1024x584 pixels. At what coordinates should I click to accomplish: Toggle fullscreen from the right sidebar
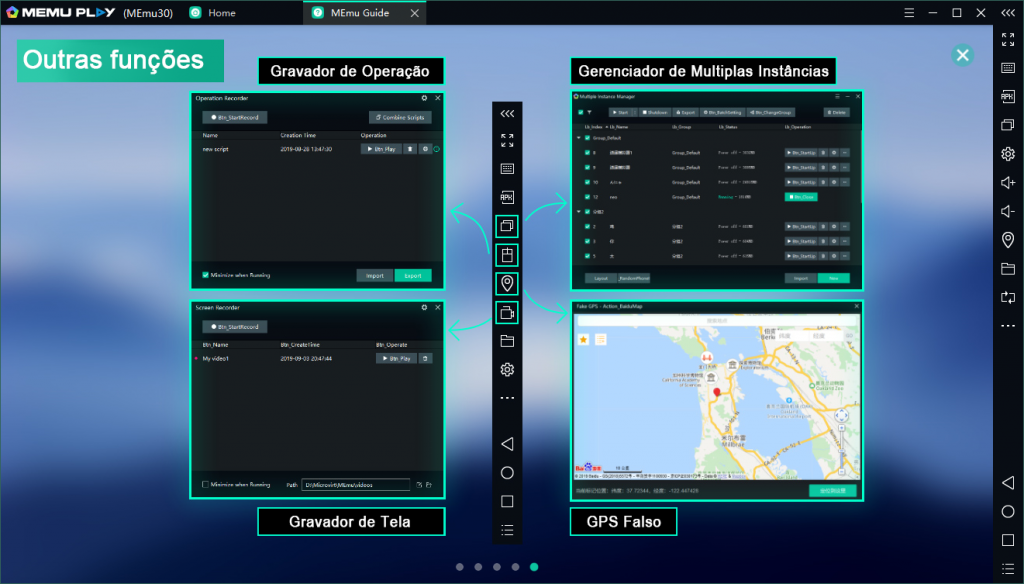click(x=1008, y=39)
